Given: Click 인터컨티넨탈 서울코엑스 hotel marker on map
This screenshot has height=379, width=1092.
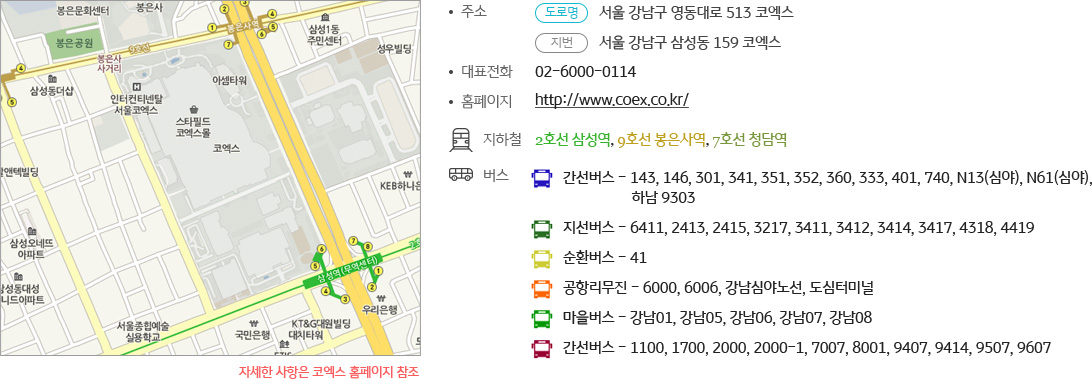Looking at the screenshot, I should tap(136, 86).
